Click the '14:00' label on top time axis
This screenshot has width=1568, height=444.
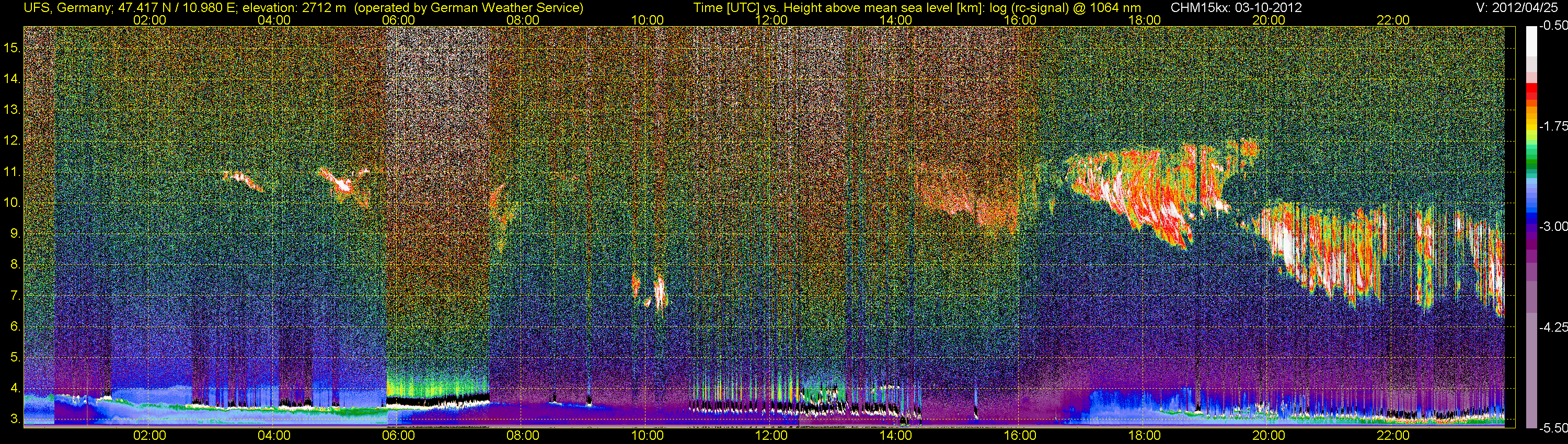click(x=896, y=20)
